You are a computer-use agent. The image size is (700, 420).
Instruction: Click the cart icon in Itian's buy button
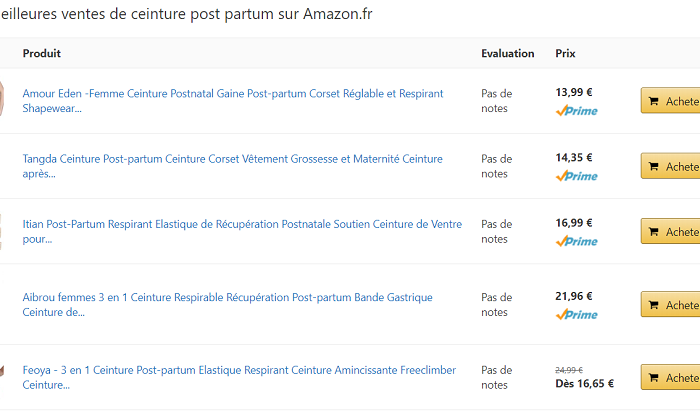point(654,232)
